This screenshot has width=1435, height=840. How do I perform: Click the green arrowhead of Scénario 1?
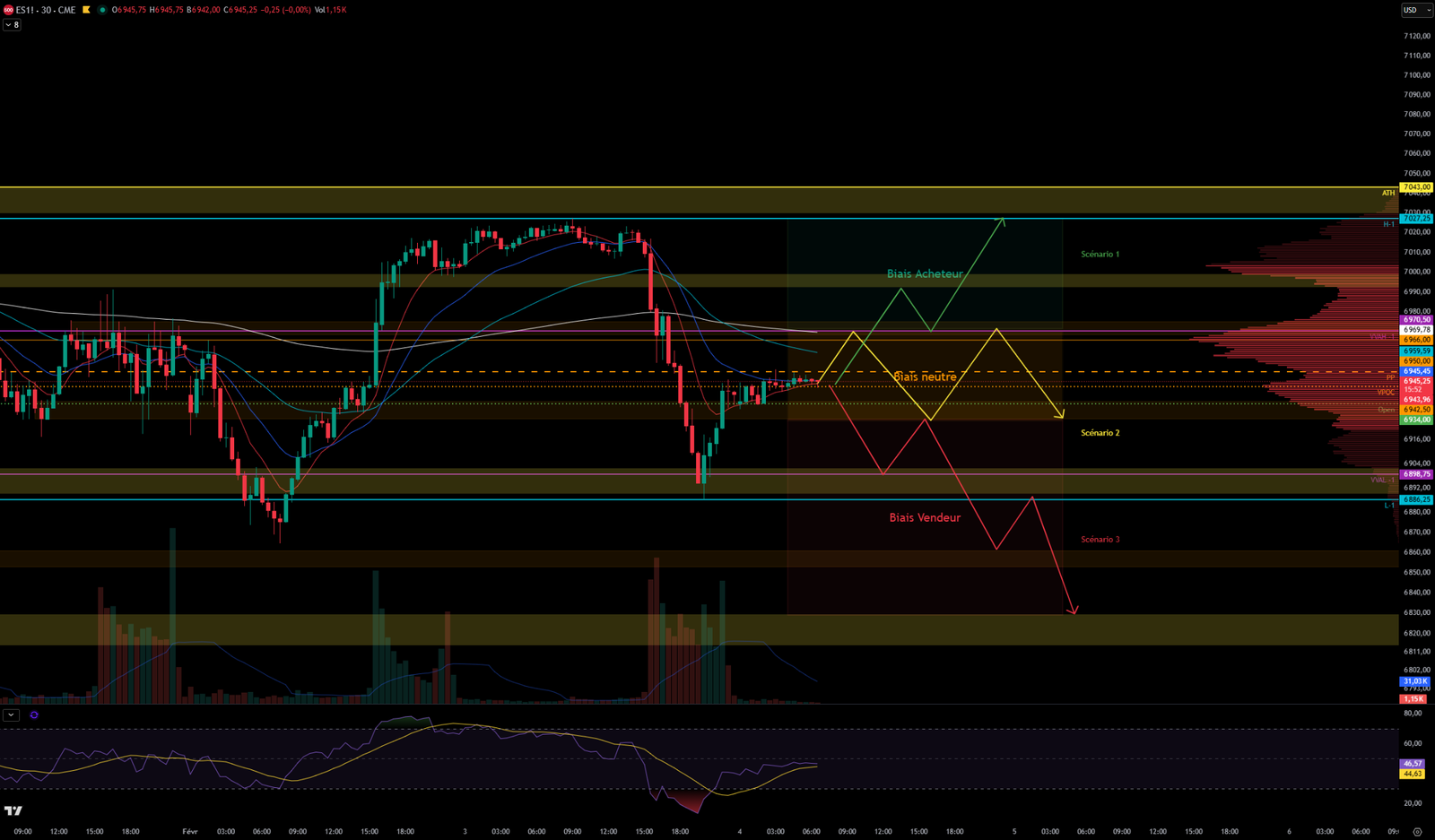tap(1003, 221)
